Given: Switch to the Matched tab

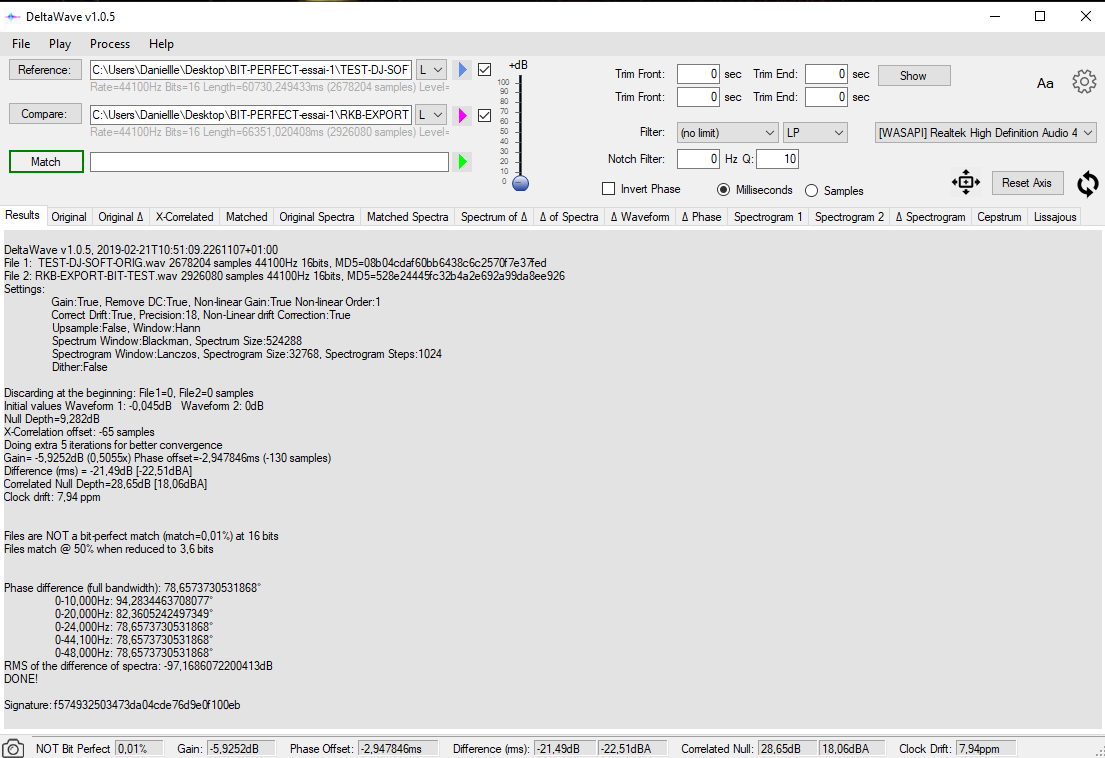Looking at the screenshot, I should click(x=247, y=217).
